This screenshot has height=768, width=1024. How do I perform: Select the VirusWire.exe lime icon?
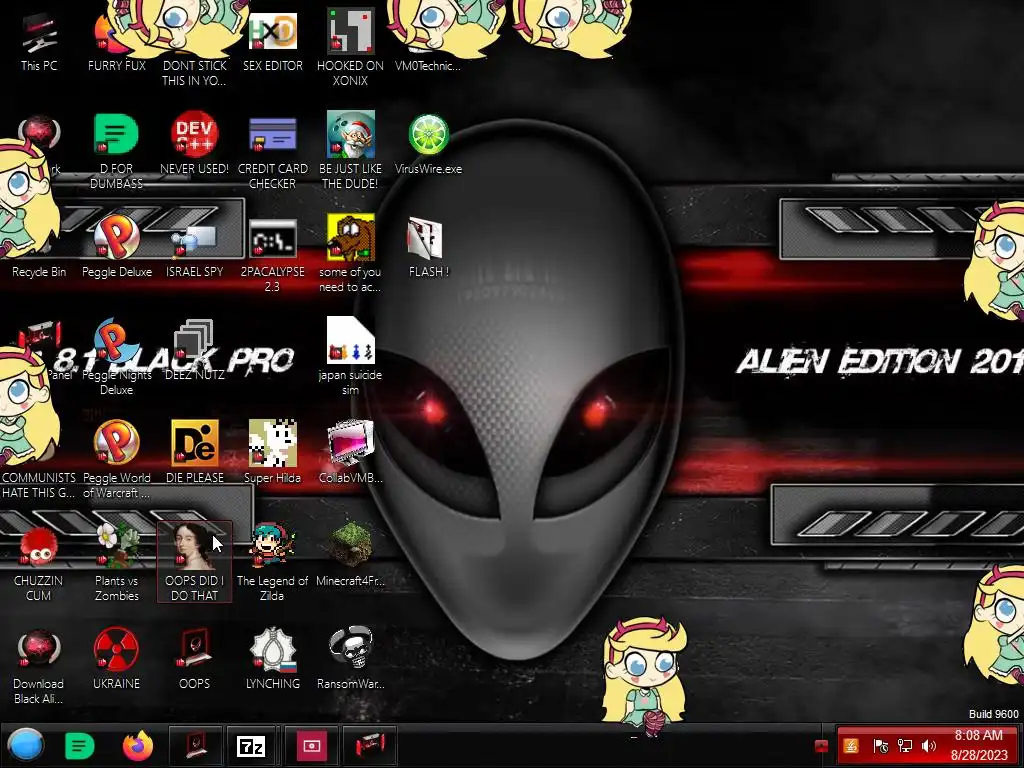pos(428,145)
